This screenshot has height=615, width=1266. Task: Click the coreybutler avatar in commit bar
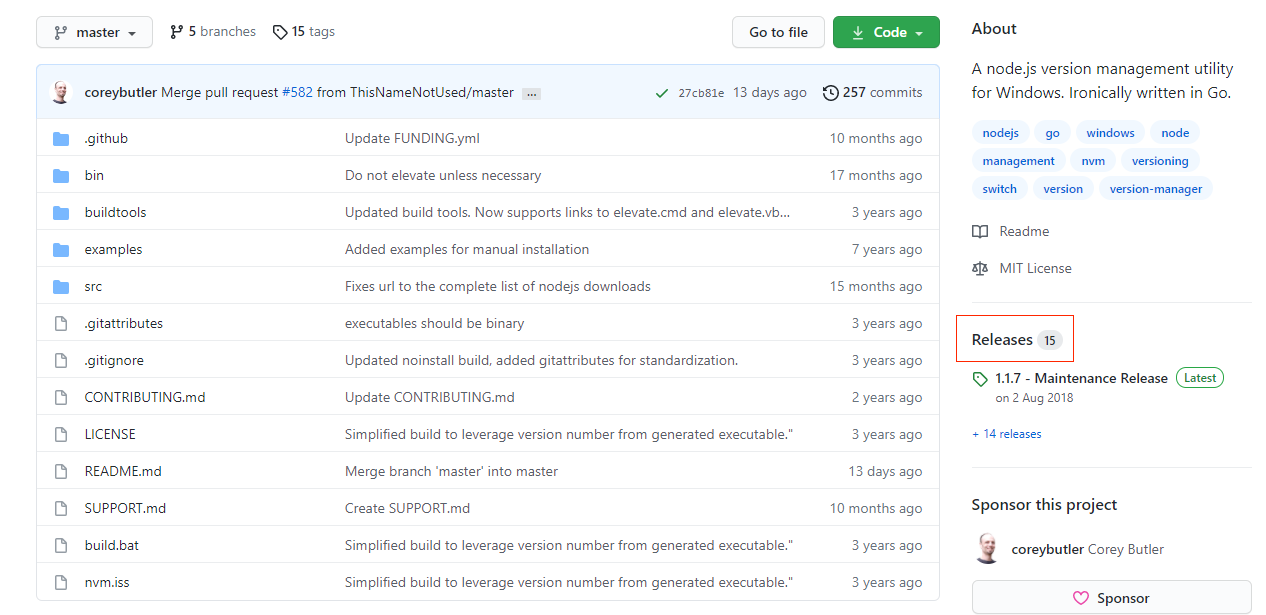[x=62, y=92]
